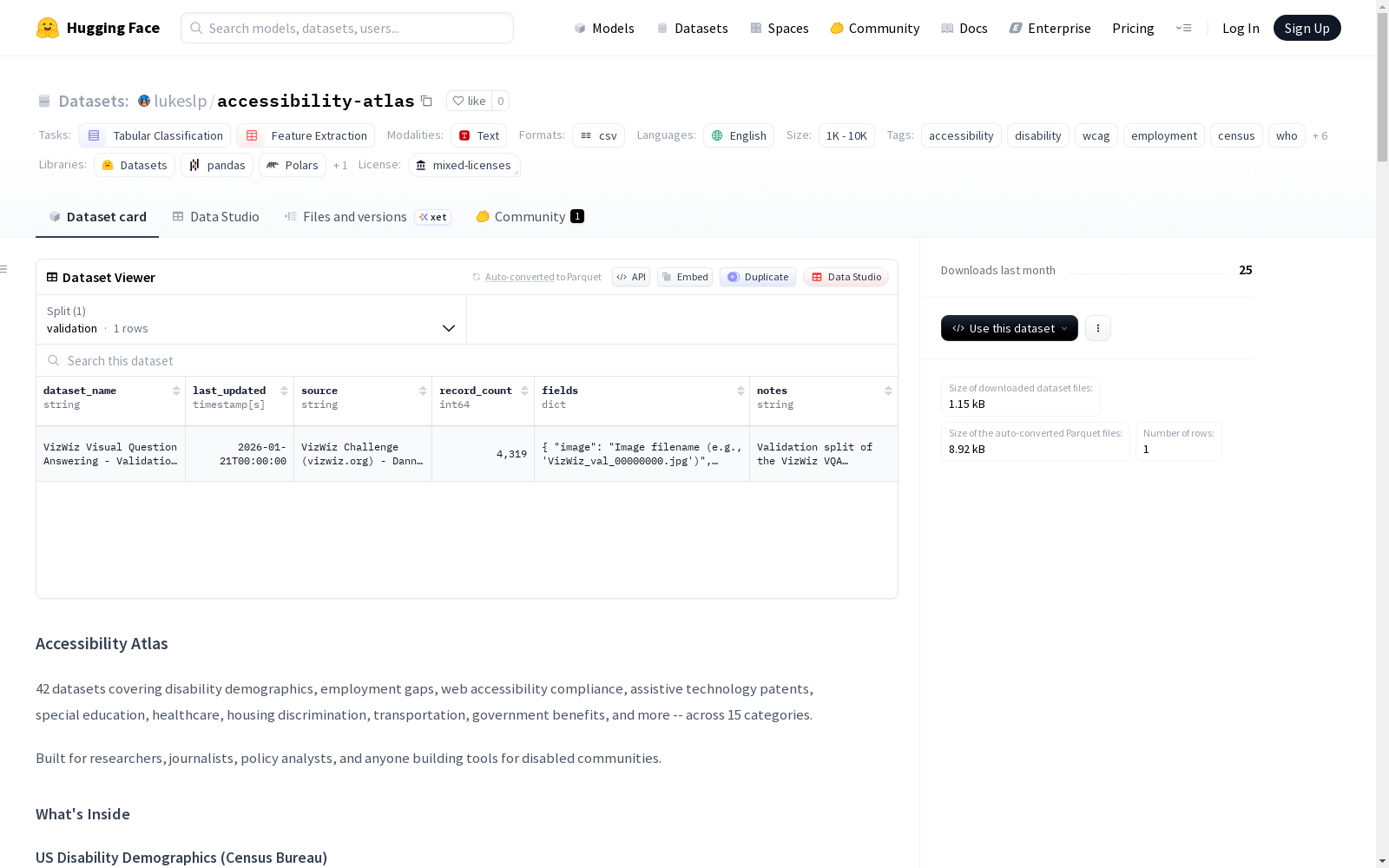Click the VizWiz Visual Question Answering row cell

click(110, 454)
